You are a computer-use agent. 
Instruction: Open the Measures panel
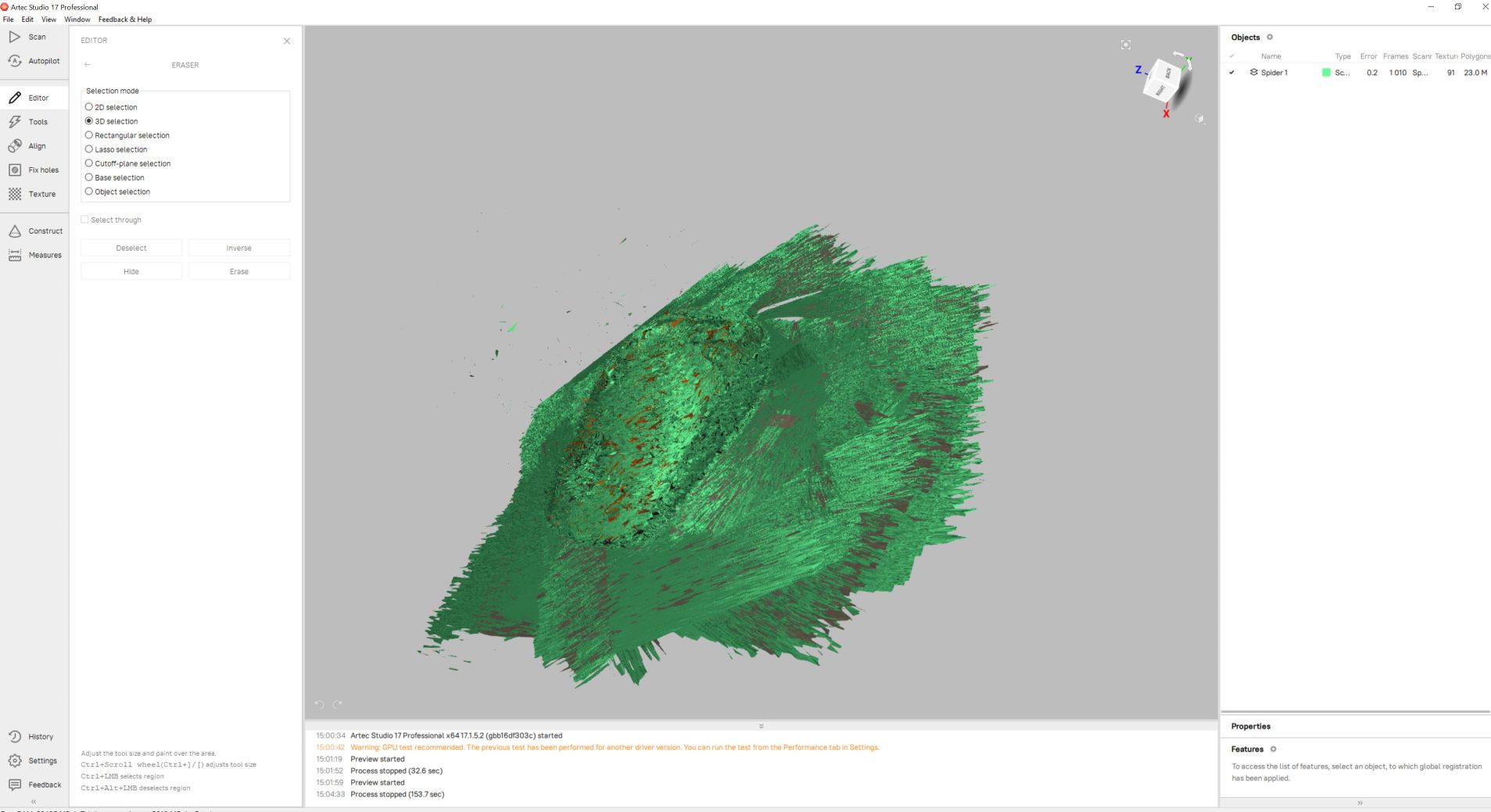point(35,255)
